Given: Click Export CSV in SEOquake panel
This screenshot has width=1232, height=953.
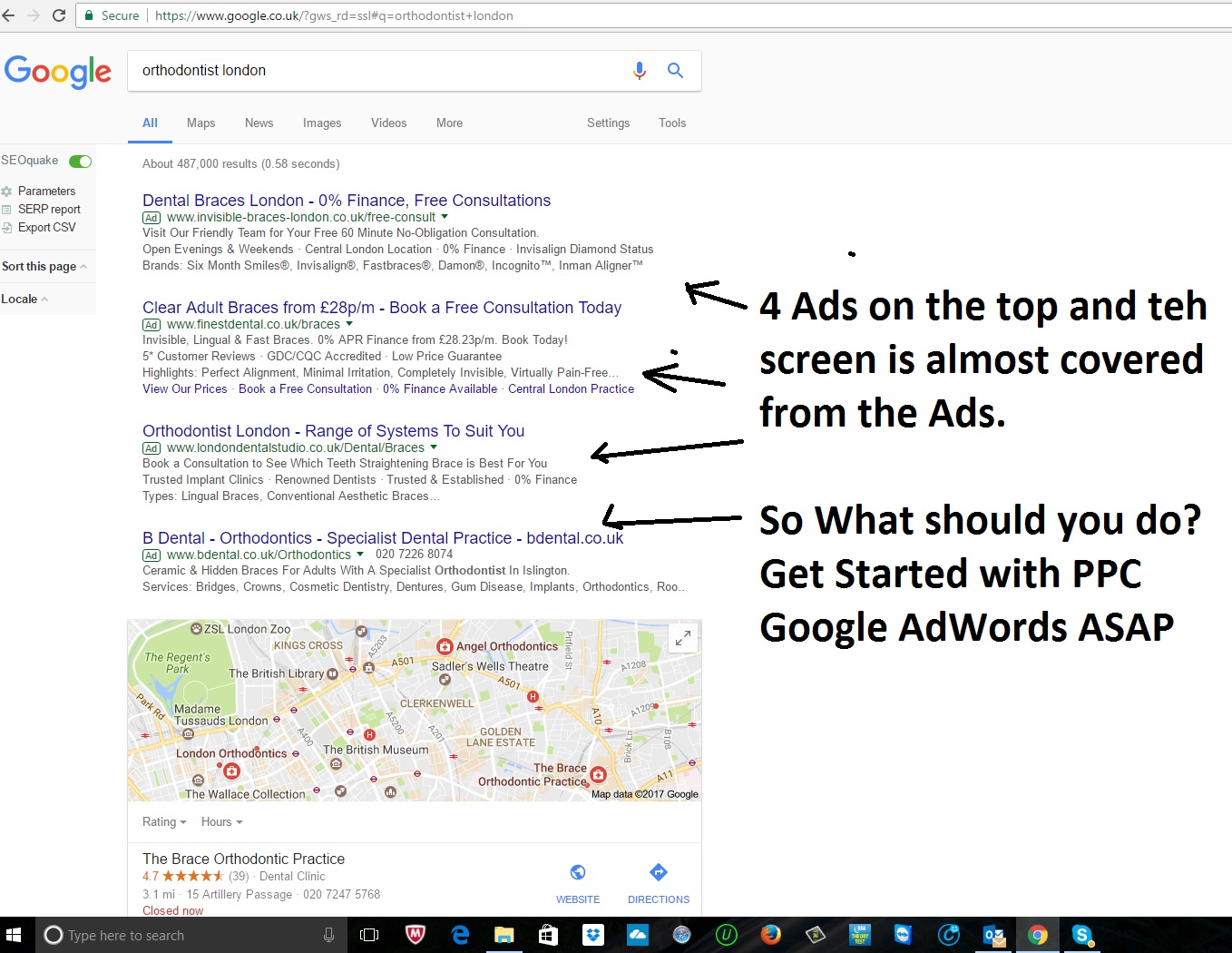Looking at the screenshot, I should tap(46, 228).
